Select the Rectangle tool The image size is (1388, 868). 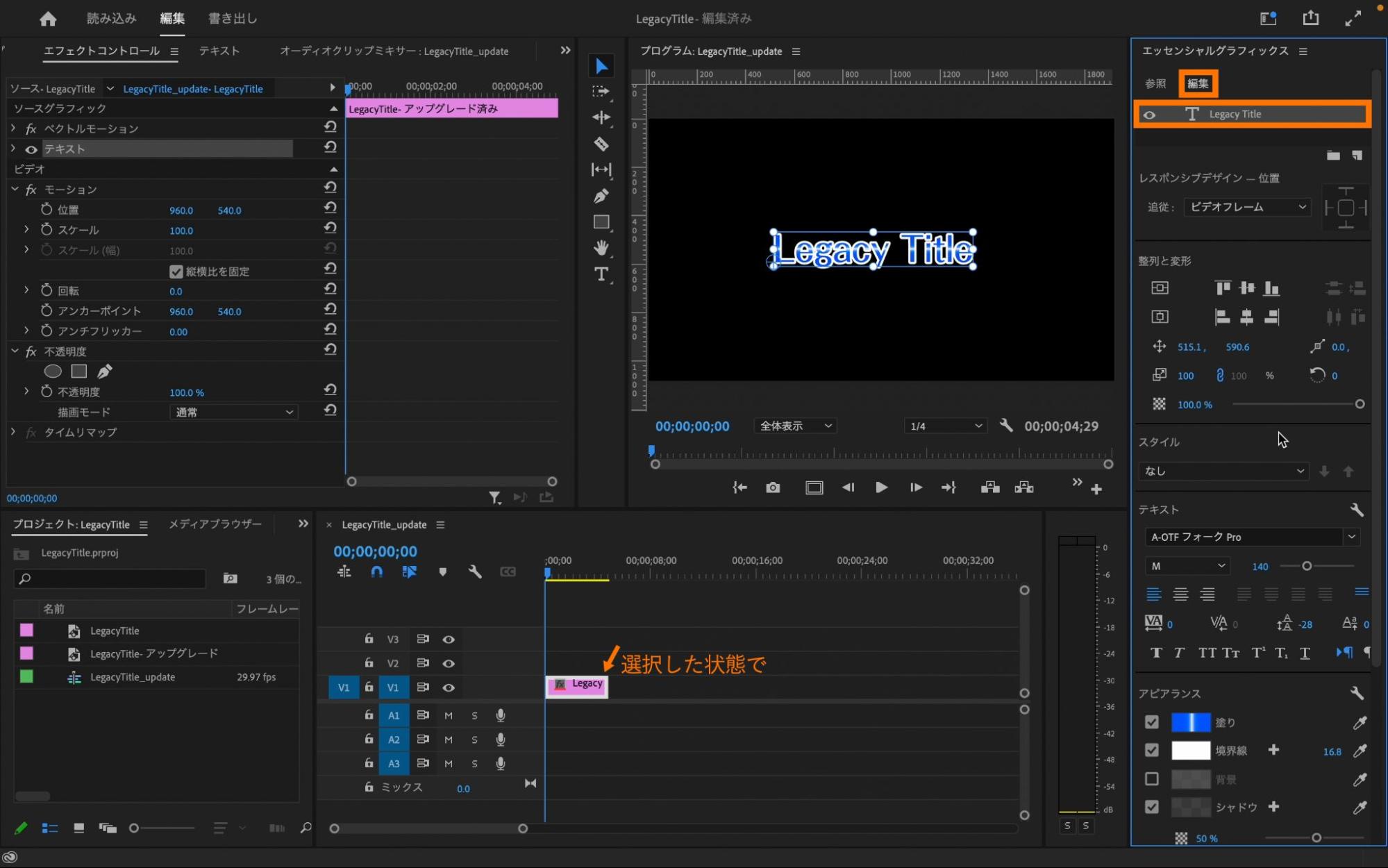coord(601,222)
